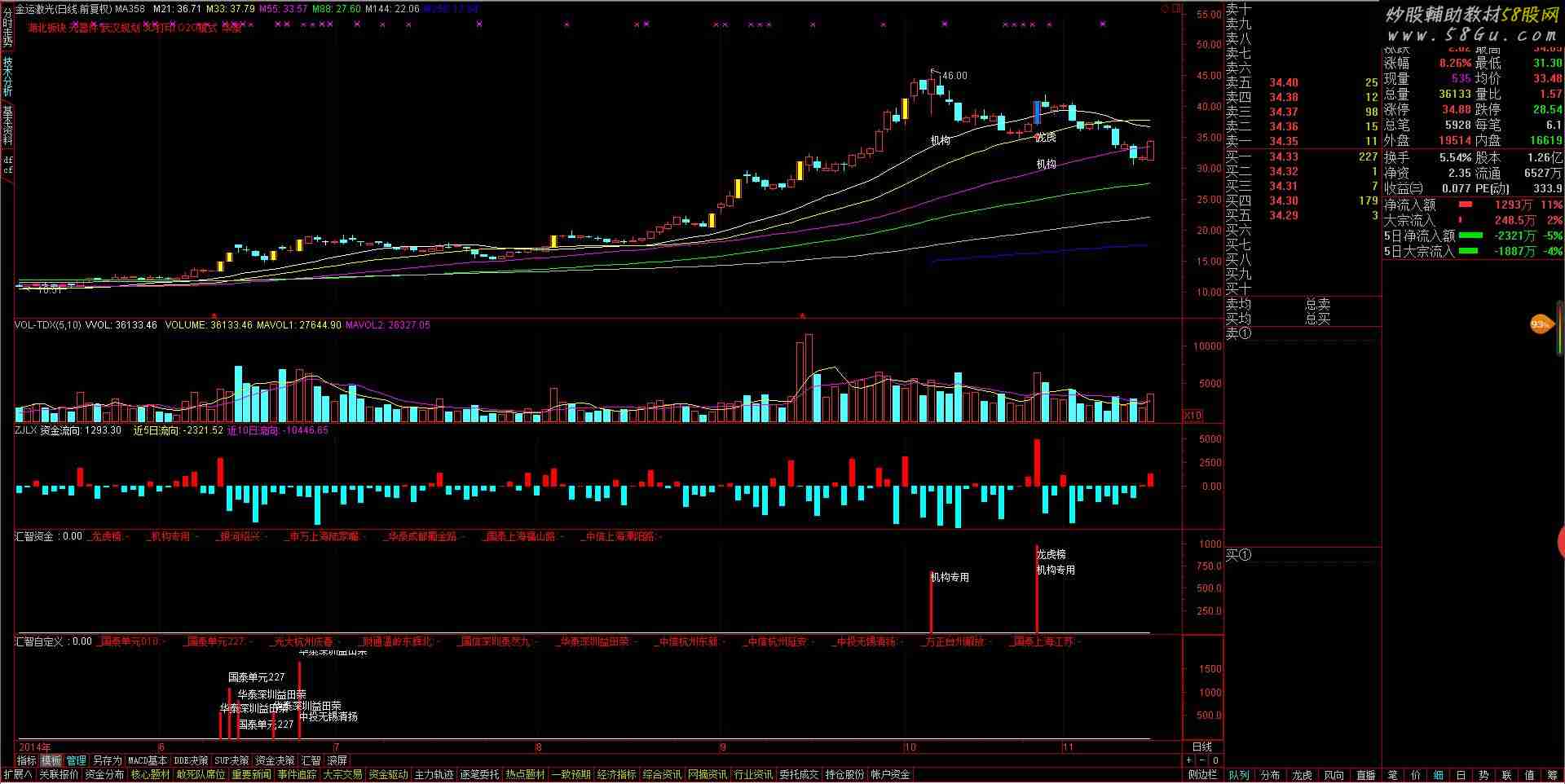Click the 筹 tab at bottom right

(x=1552, y=774)
